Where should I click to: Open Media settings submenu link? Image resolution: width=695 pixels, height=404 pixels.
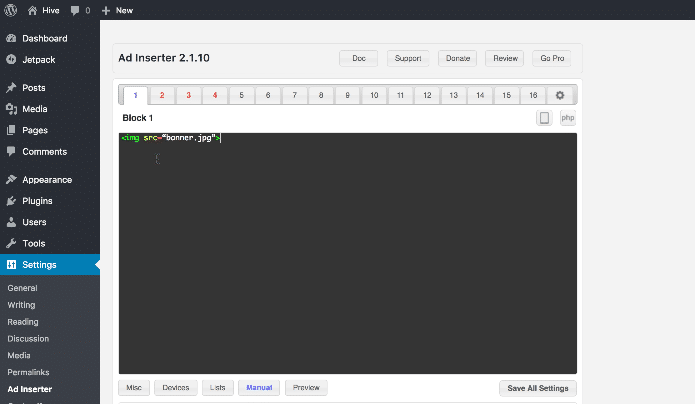pos(19,356)
